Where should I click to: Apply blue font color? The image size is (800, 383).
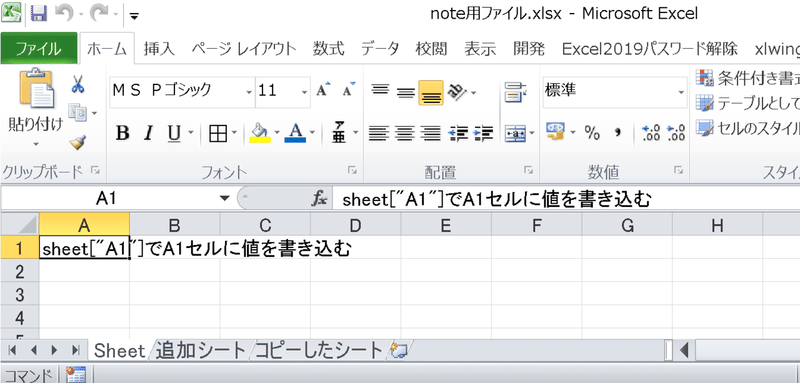pyautogui.click(x=295, y=134)
